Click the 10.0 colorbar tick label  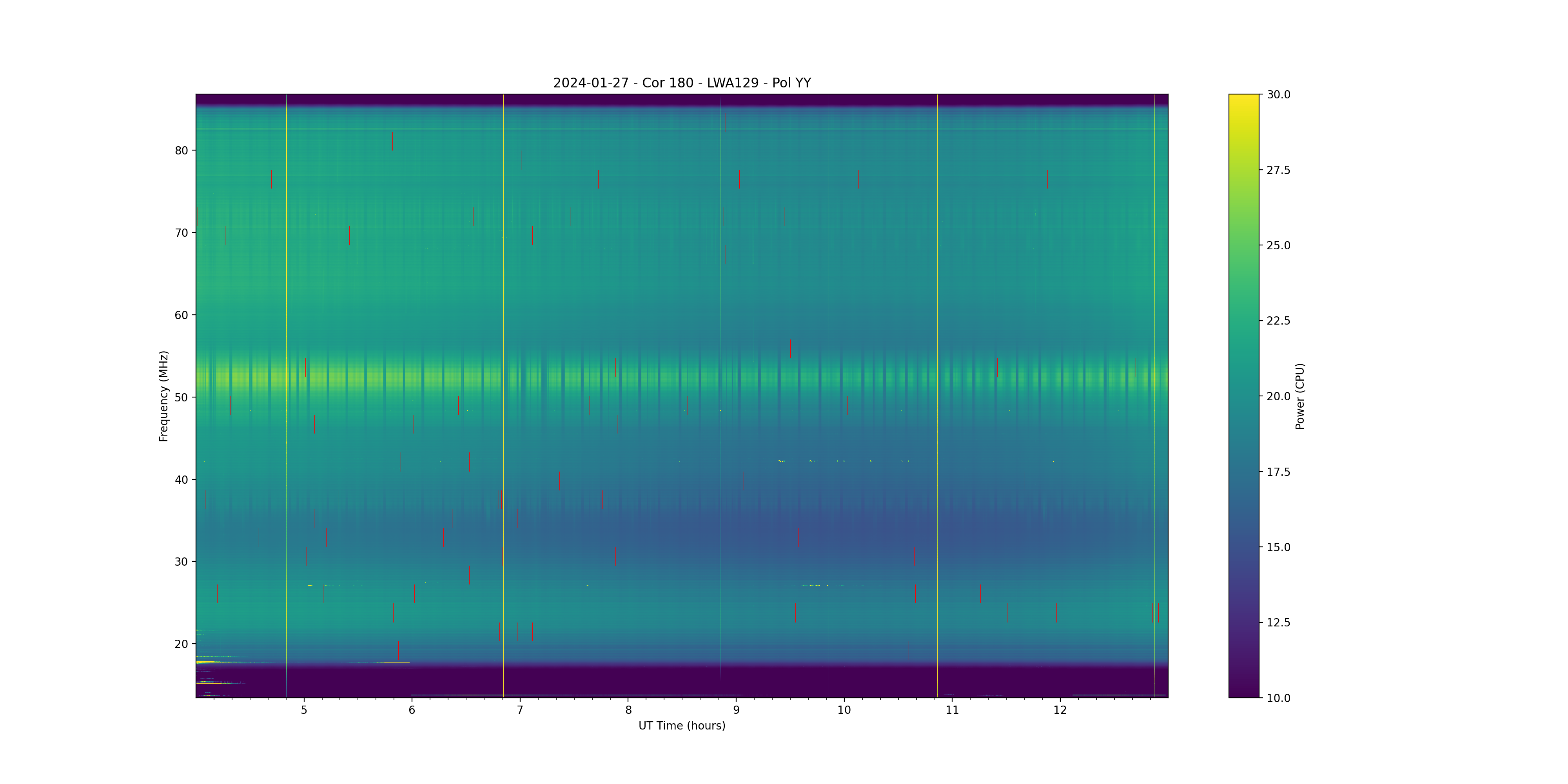(x=1278, y=698)
